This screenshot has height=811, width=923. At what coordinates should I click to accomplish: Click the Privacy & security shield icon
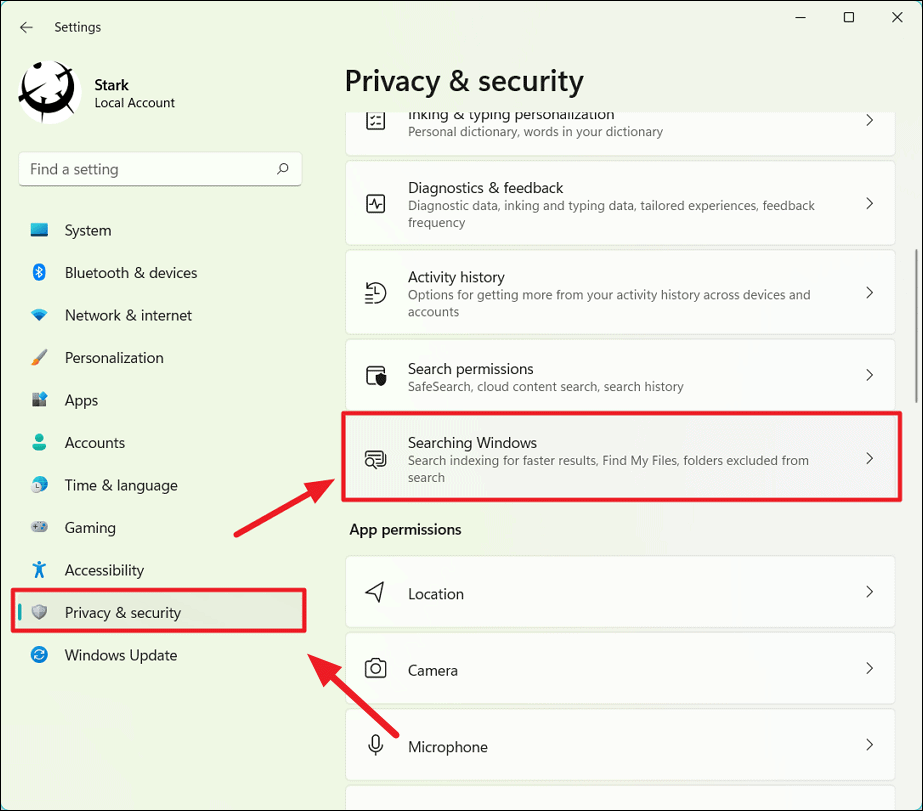point(39,612)
